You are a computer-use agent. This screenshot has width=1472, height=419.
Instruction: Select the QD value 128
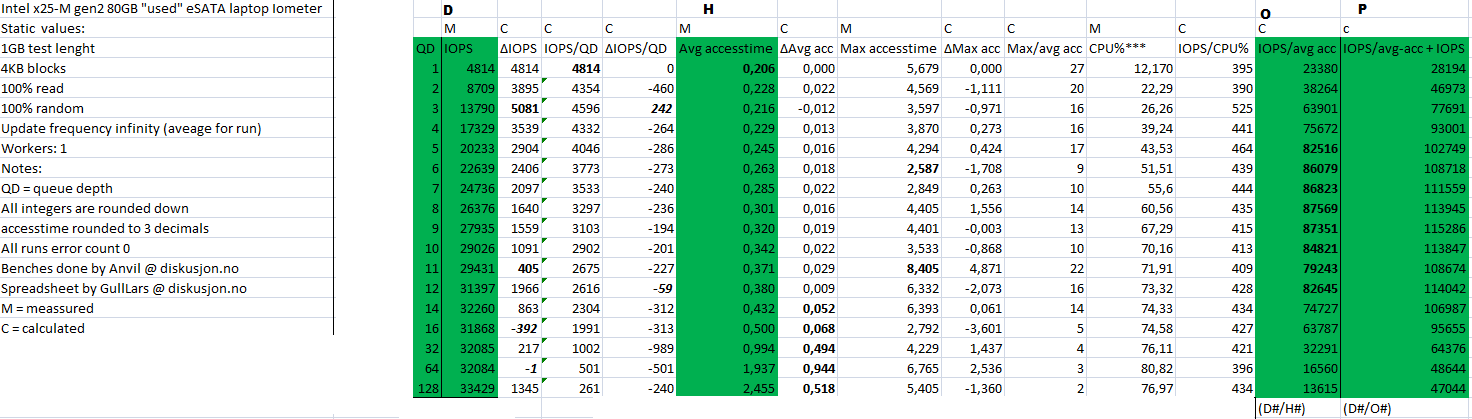428,388
